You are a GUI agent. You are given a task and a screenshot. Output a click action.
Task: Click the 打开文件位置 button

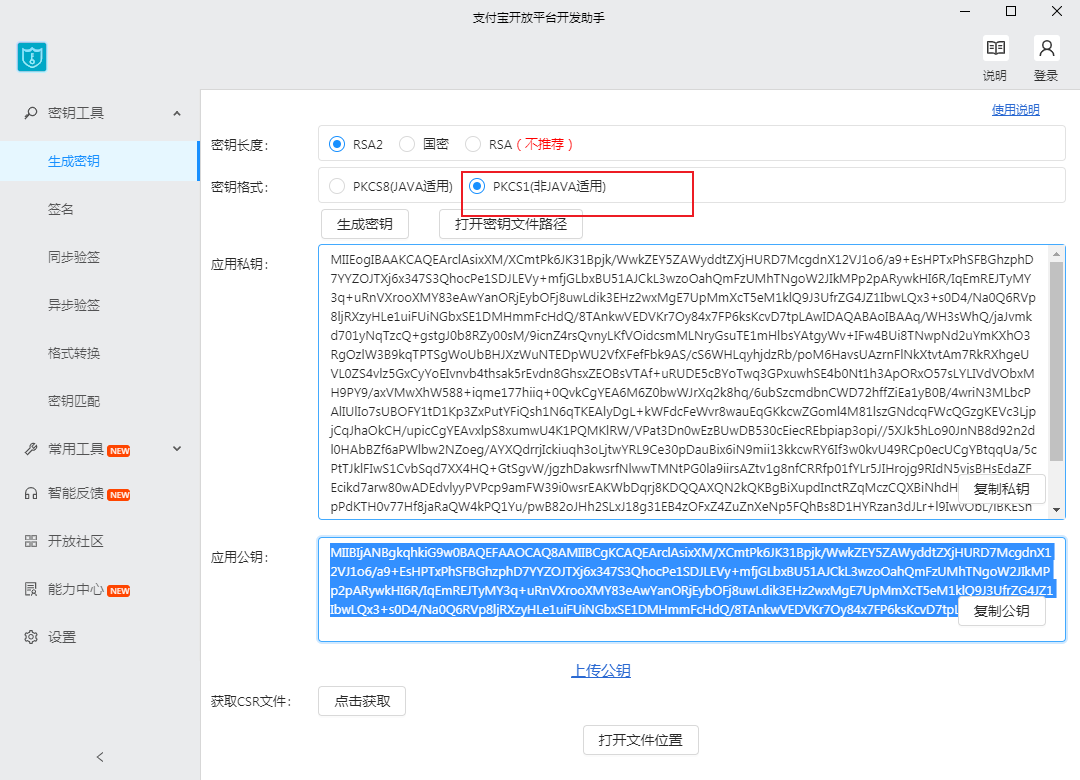641,740
